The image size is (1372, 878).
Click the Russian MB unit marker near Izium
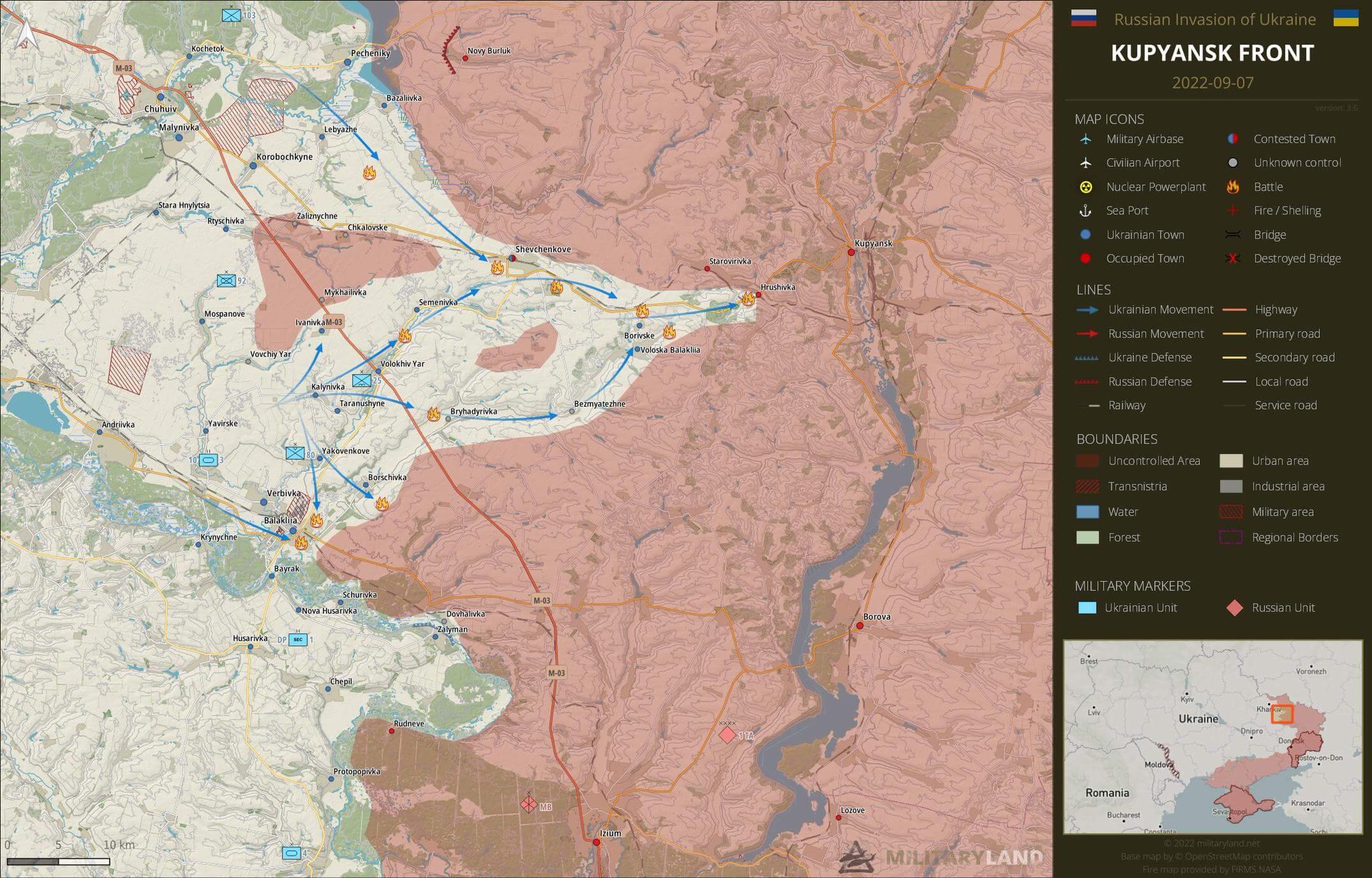[x=529, y=804]
